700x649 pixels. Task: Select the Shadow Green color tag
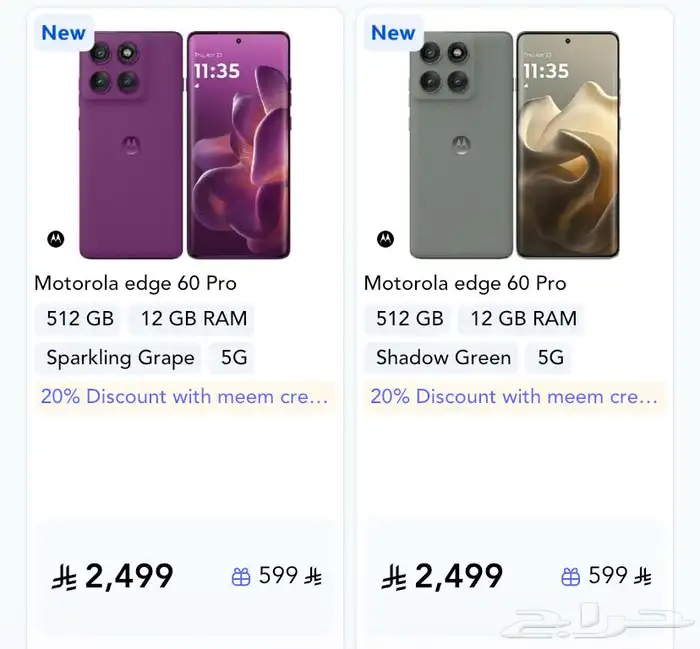point(443,358)
